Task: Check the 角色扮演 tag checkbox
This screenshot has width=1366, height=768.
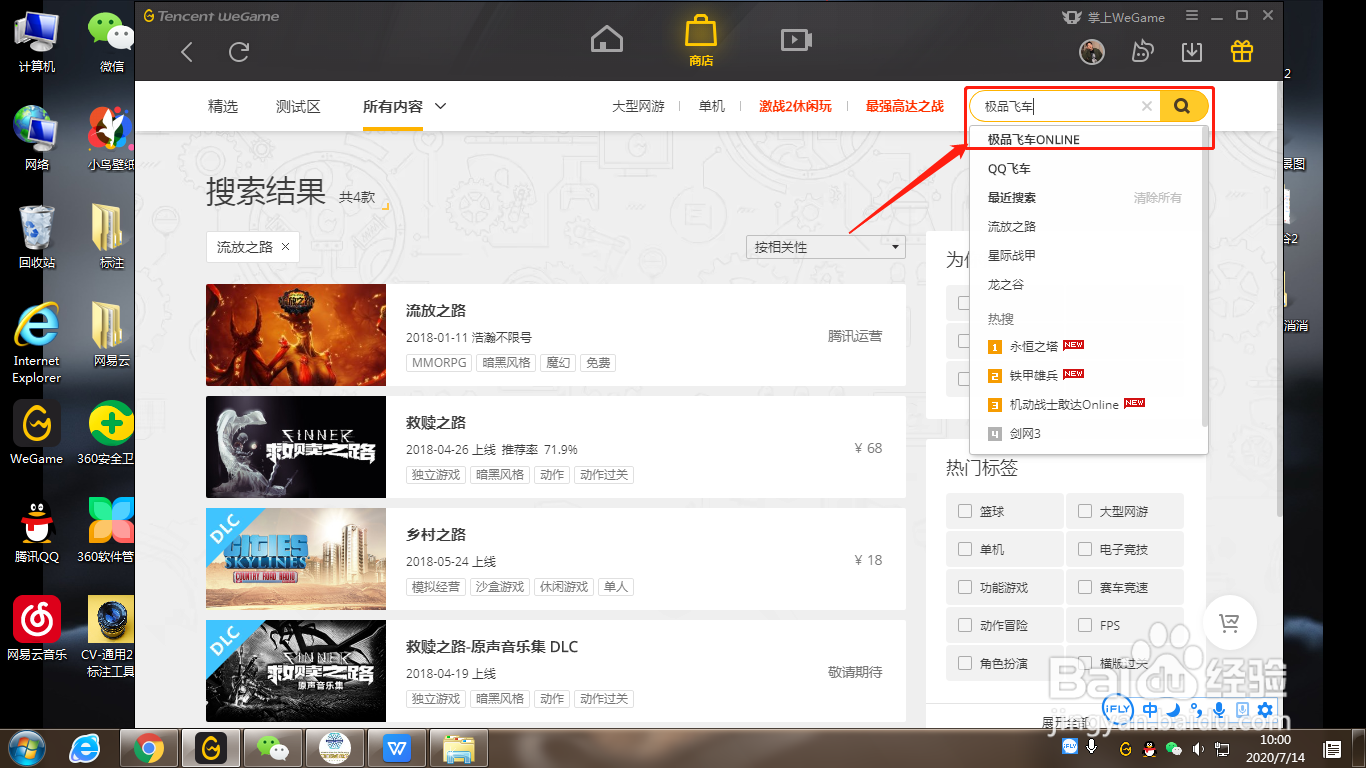Action: click(965, 663)
